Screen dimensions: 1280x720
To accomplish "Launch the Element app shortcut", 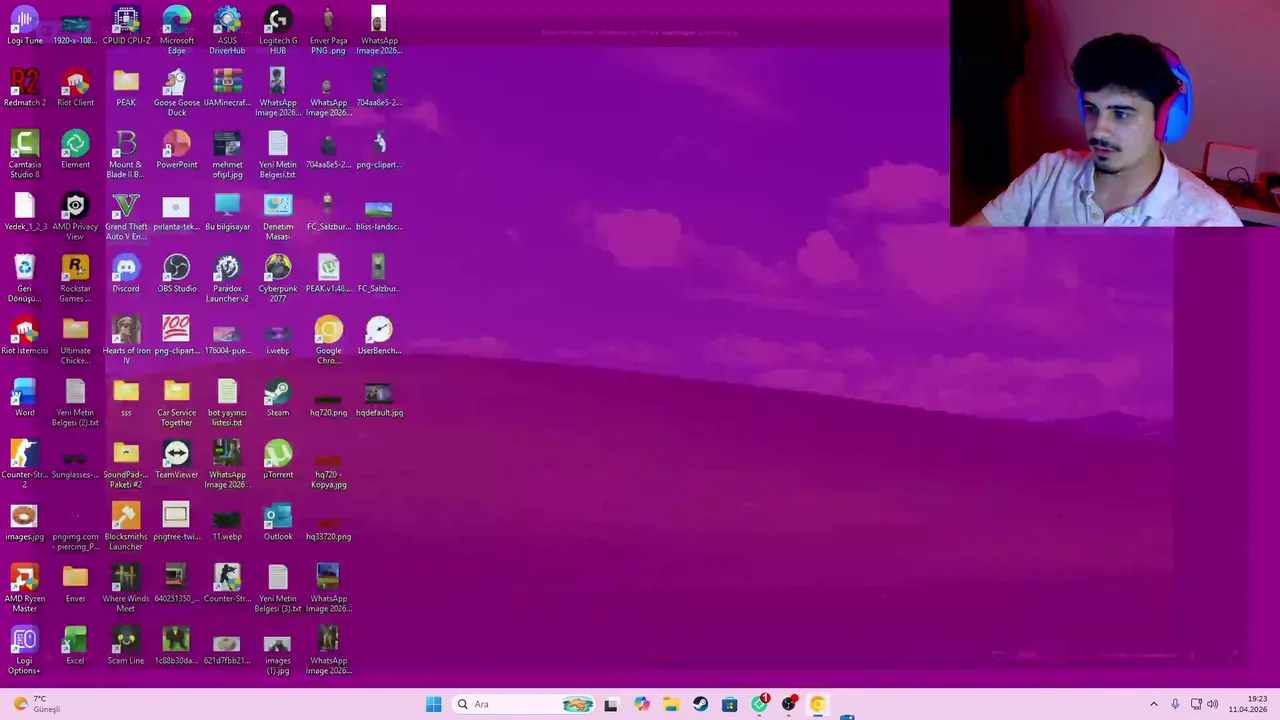I will click(75, 151).
